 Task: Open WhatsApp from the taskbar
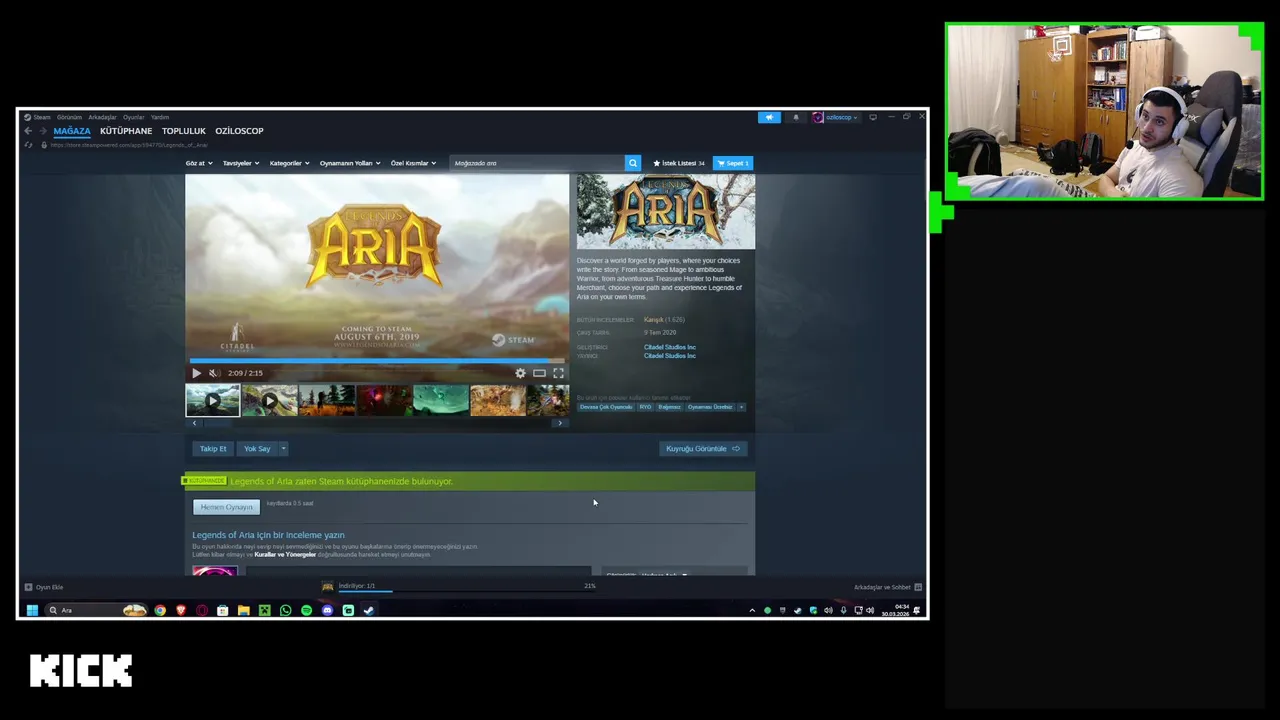tap(285, 610)
